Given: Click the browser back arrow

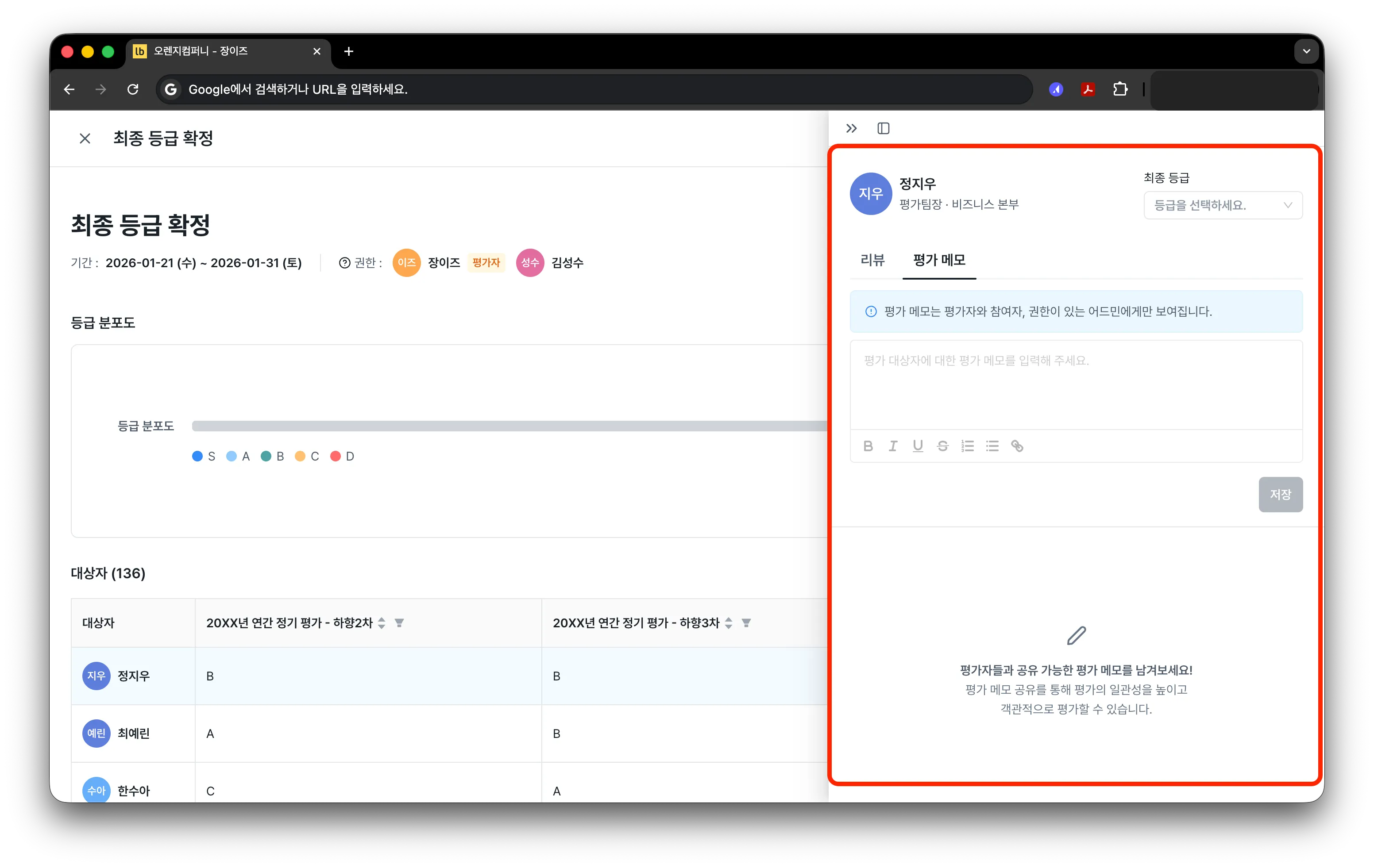Looking at the screenshot, I should (69, 89).
